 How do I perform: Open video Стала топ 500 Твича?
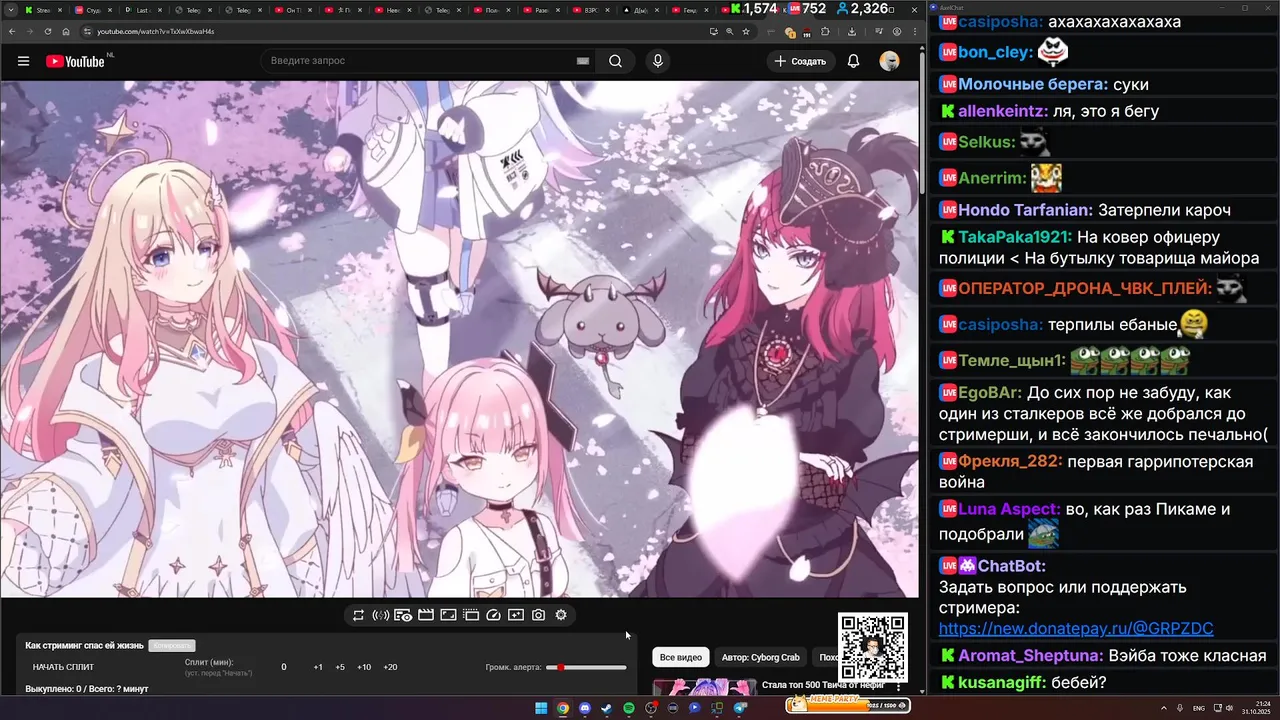823,685
